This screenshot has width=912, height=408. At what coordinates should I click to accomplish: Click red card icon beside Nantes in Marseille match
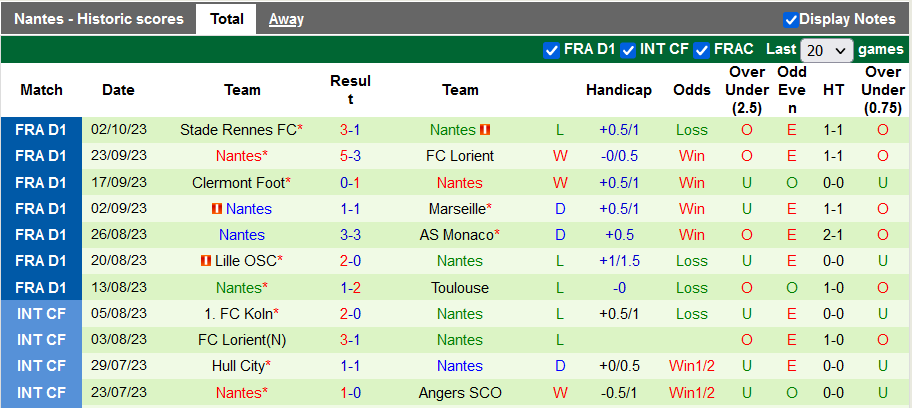(216, 209)
